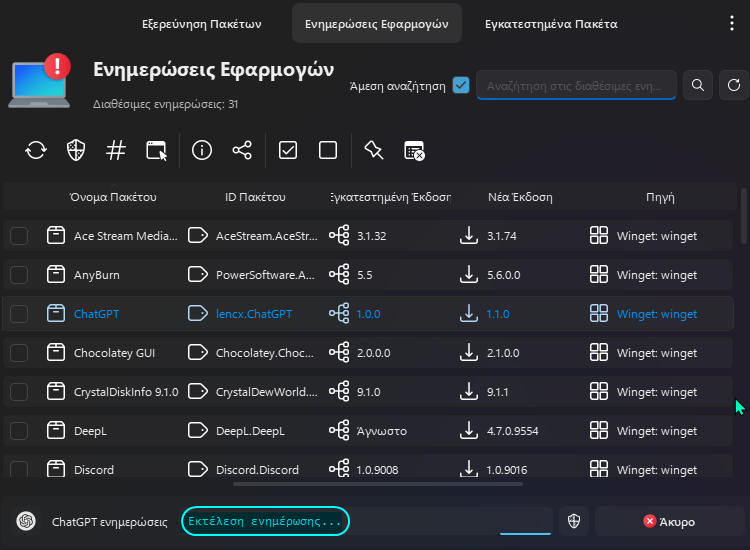Image resolution: width=750 pixels, height=550 pixels.
Task: Click the shield icon in ChatGPT operation bar
Action: click(574, 521)
